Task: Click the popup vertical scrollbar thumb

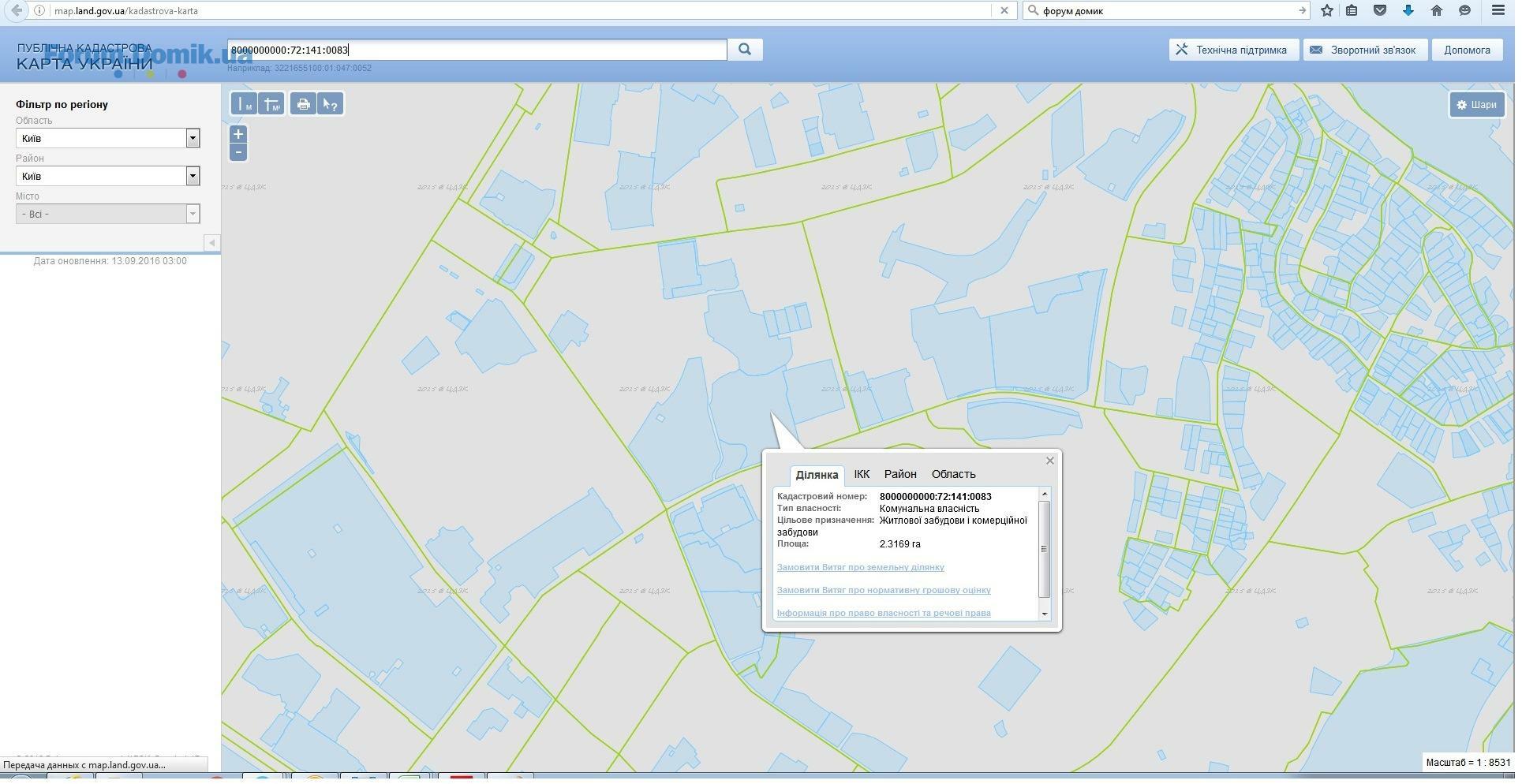Action: pyautogui.click(x=1044, y=549)
